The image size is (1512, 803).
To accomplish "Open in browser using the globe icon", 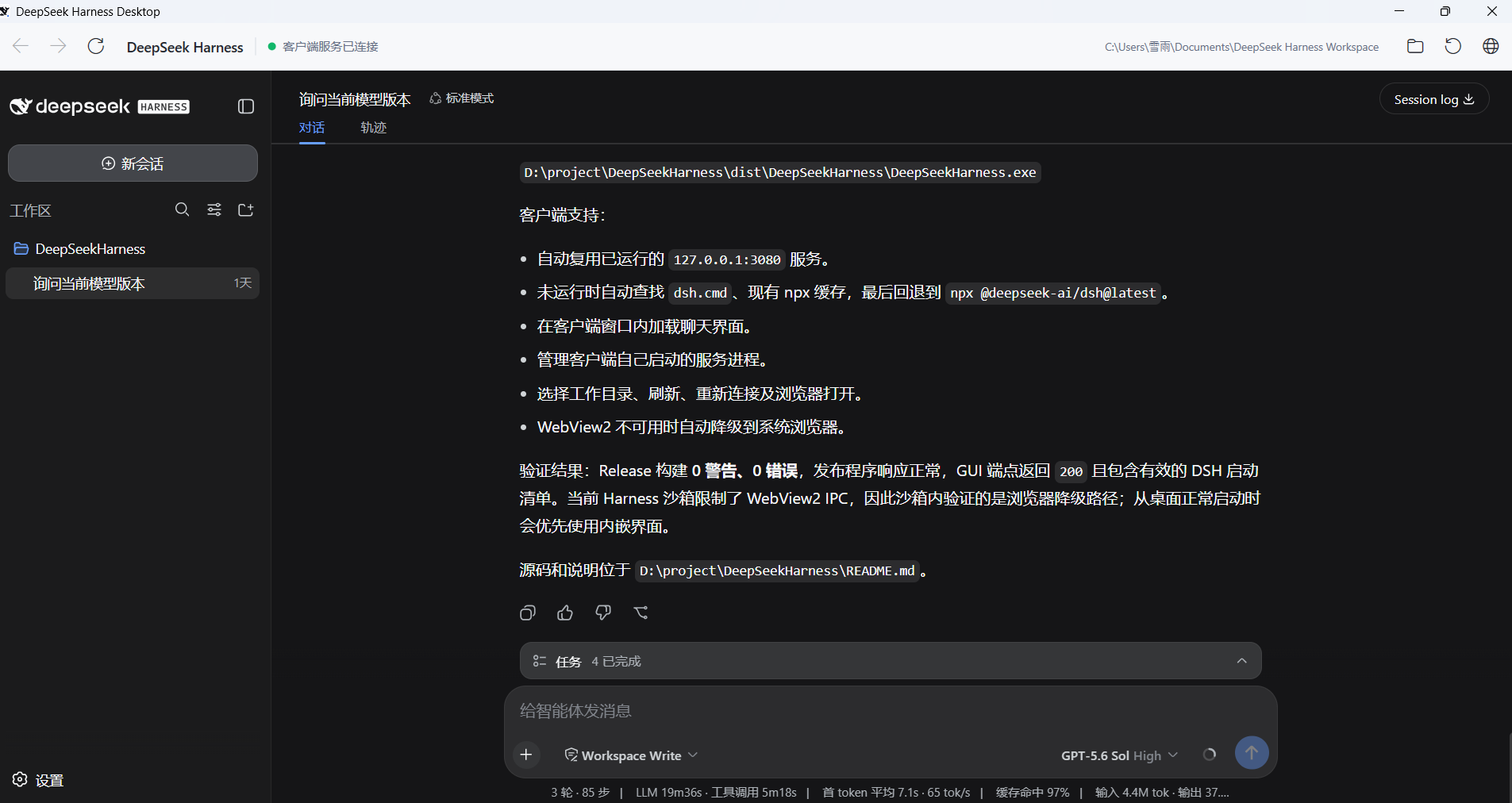I will click(1491, 46).
